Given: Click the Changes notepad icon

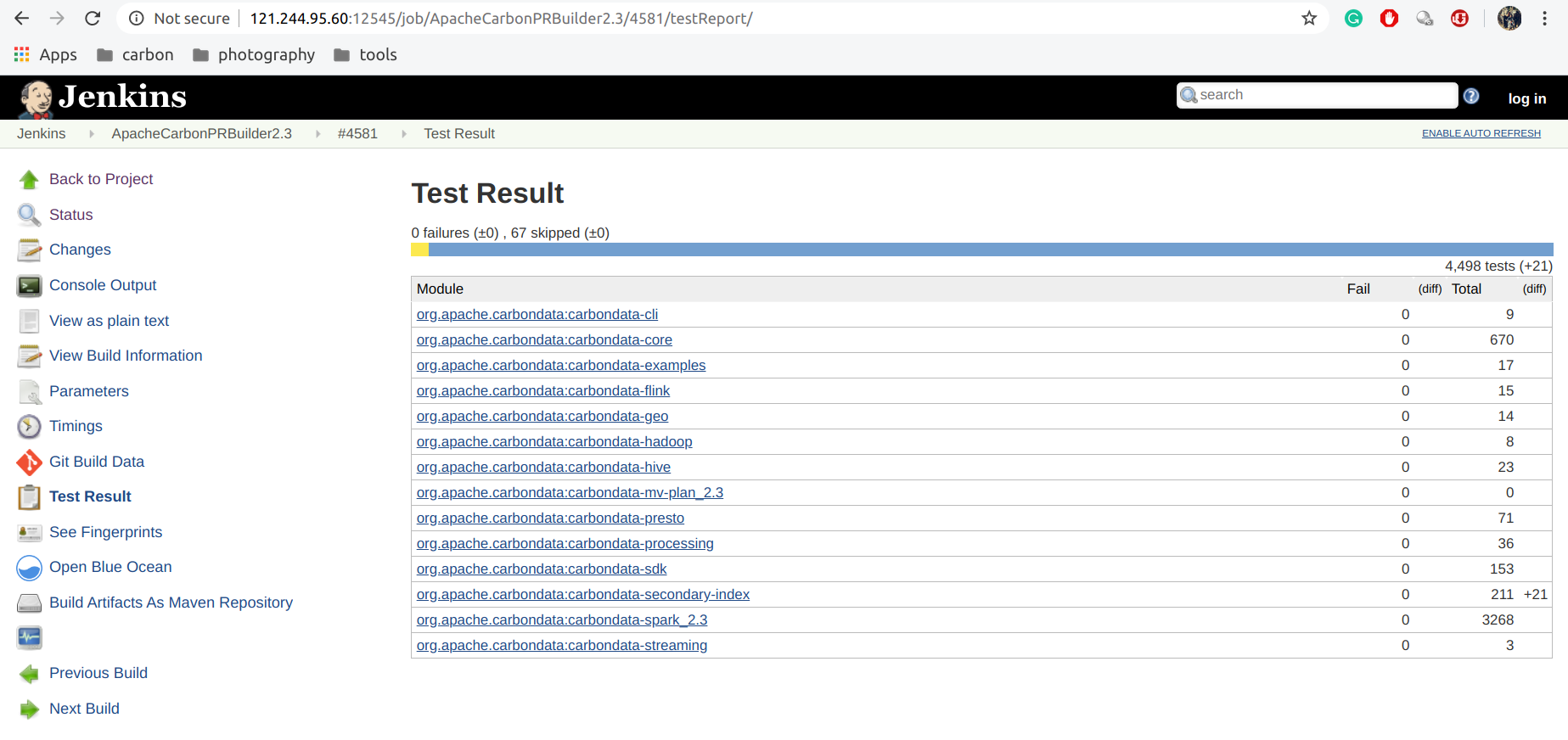Looking at the screenshot, I should [30, 250].
